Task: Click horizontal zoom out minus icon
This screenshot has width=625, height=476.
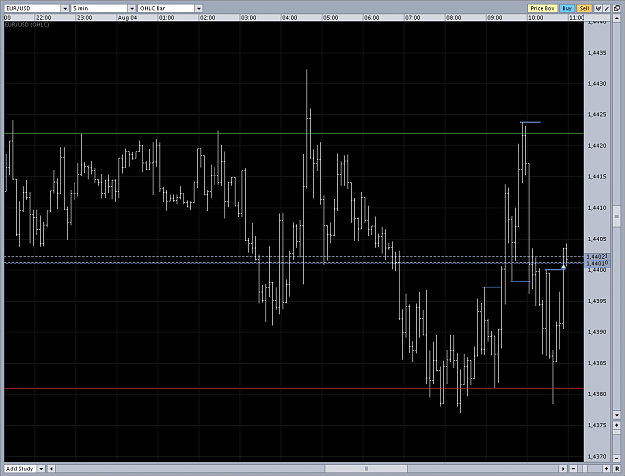Action: click(573, 469)
